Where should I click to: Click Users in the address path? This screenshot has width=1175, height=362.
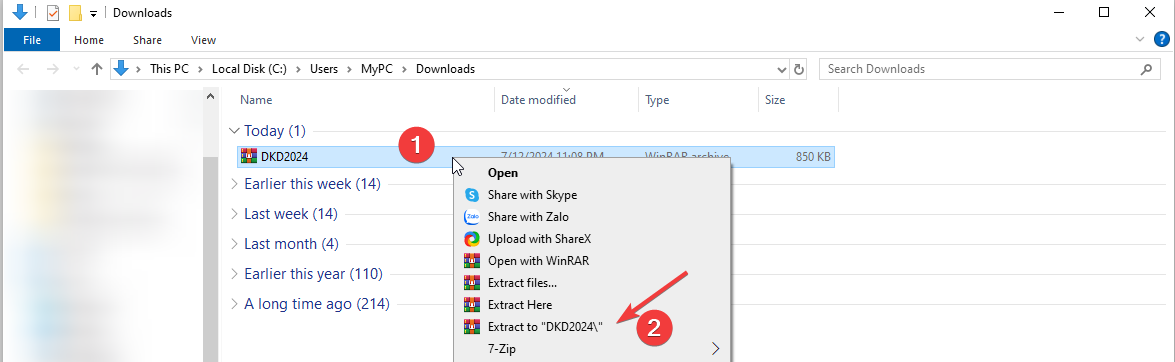pos(324,69)
